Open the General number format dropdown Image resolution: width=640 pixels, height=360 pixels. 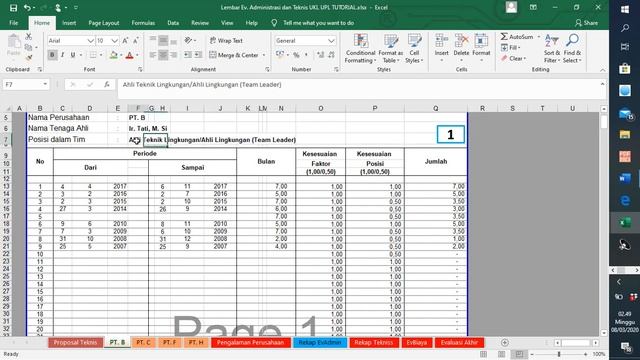pyautogui.click(x=331, y=41)
